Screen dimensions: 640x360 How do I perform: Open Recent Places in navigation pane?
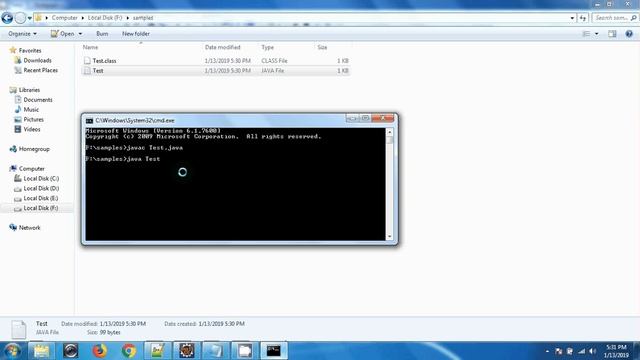(40, 70)
